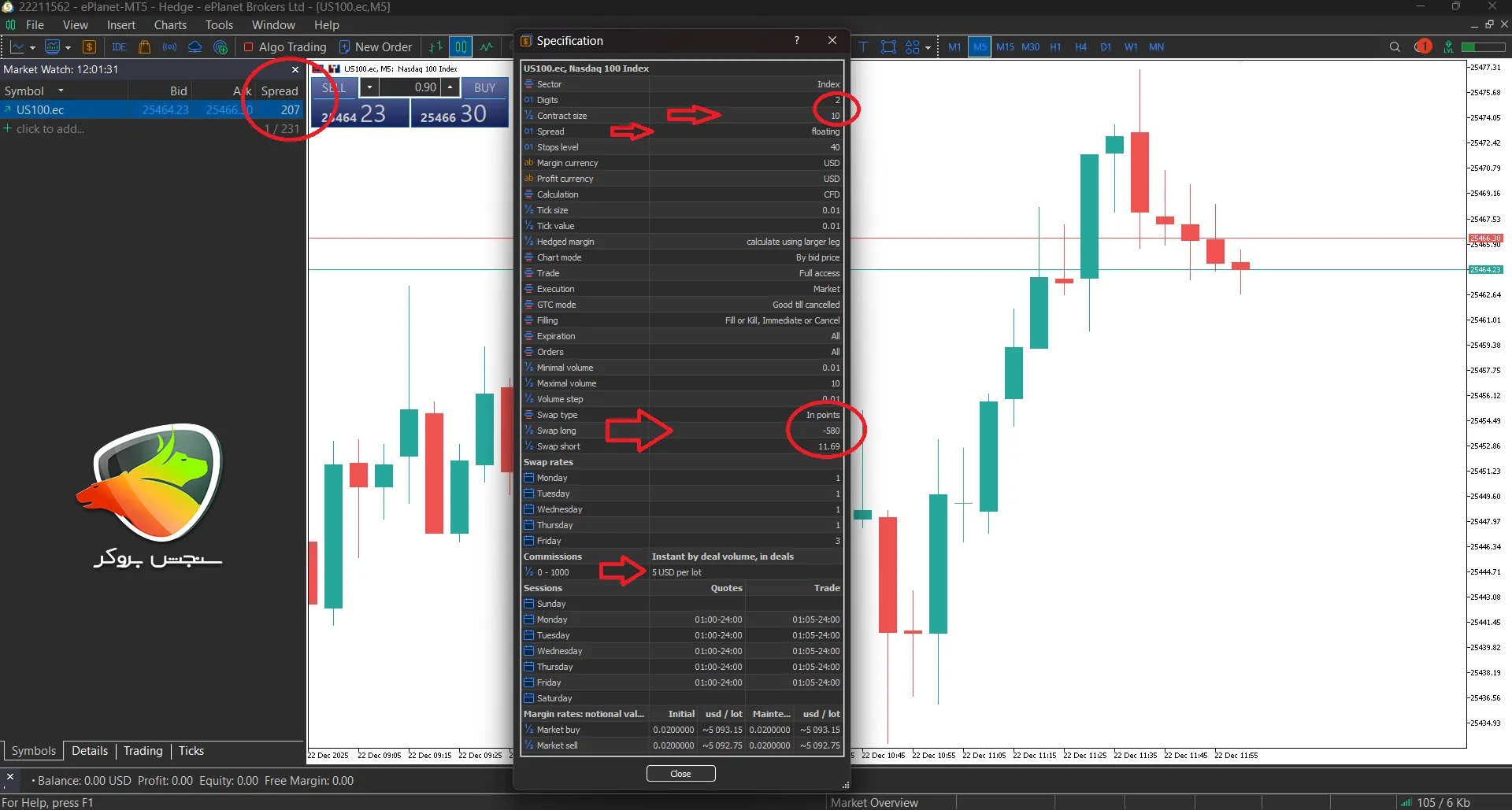Enable candlestick chart mode
Image resolution: width=1512 pixels, height=810 pixels.
point(461,47)
